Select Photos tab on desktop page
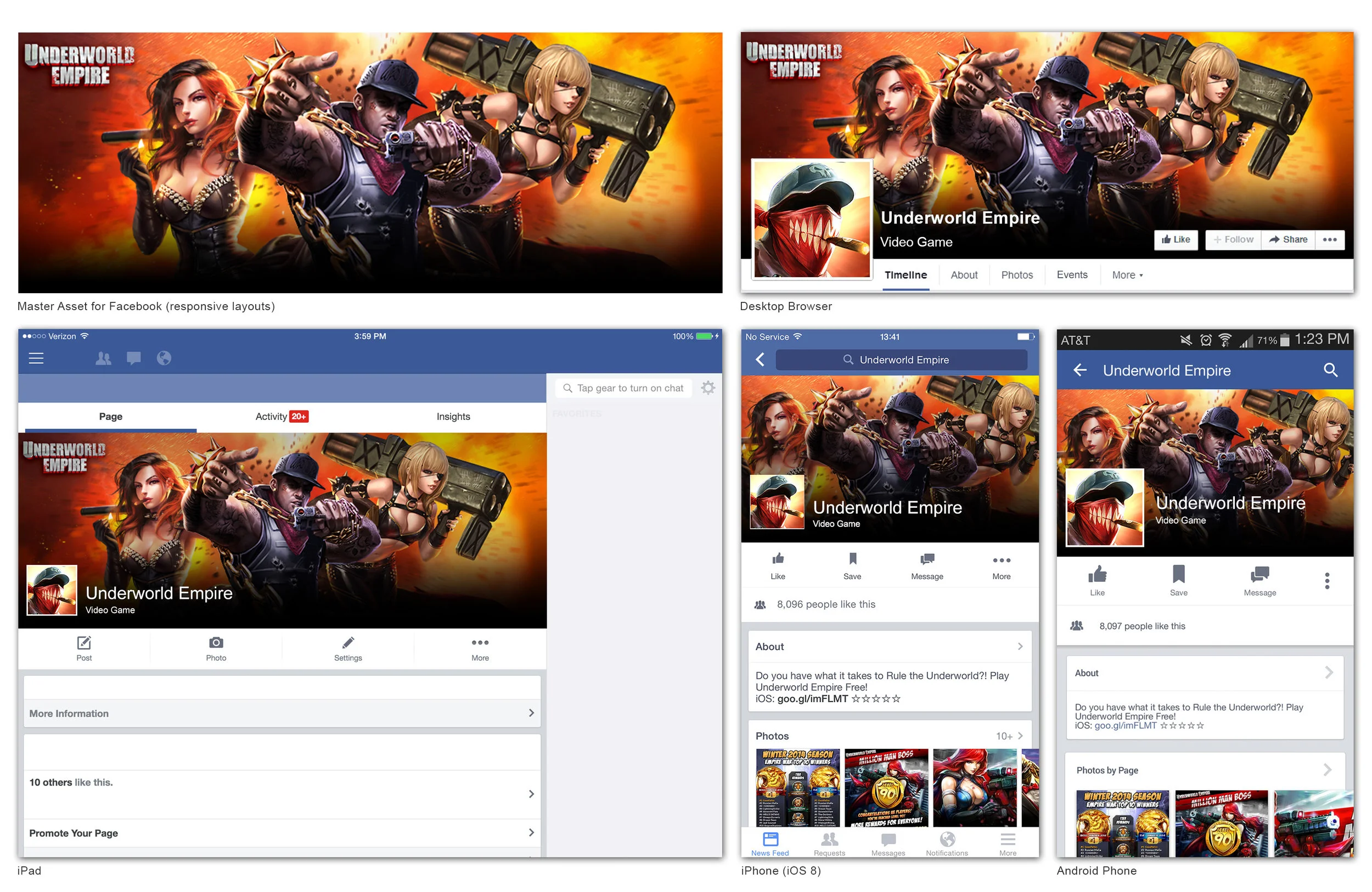The height and width of the screenshot is (892, 1372). point(1017,275)
